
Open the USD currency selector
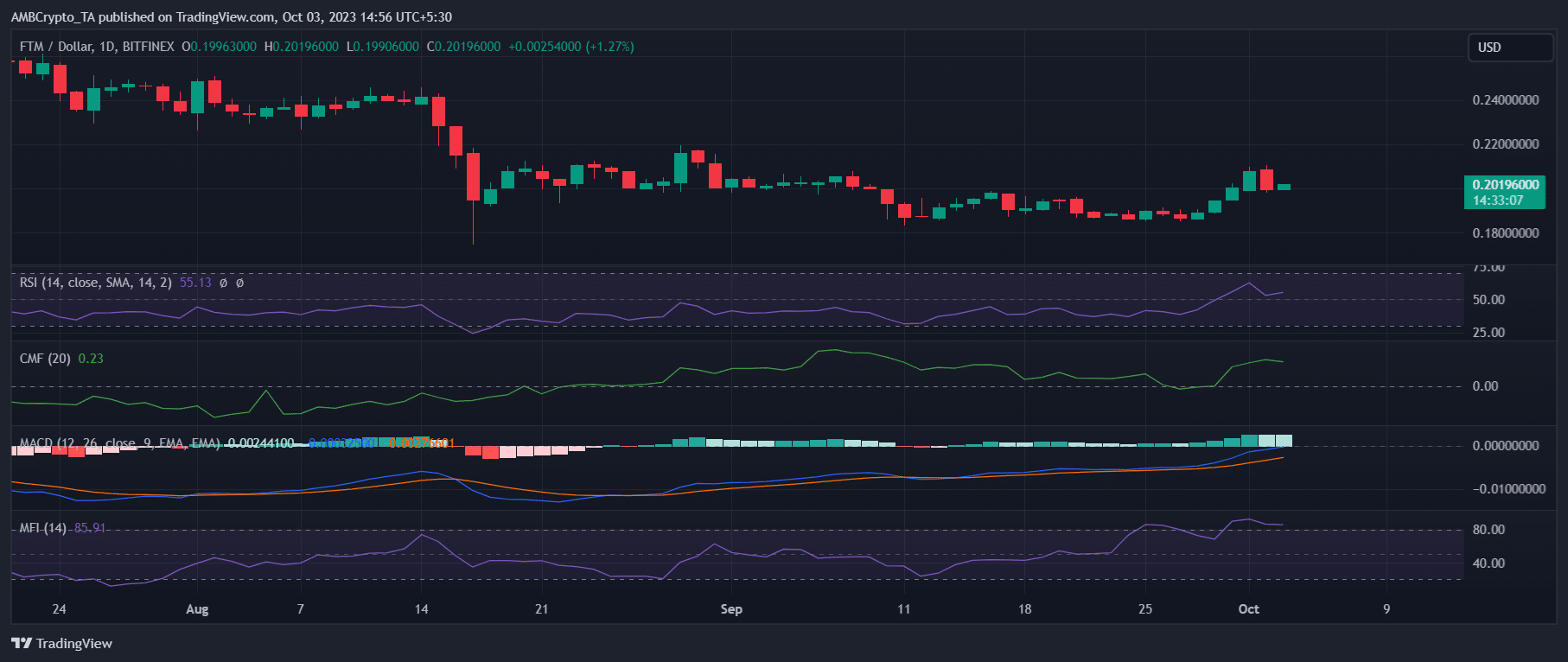(1510, 48)
